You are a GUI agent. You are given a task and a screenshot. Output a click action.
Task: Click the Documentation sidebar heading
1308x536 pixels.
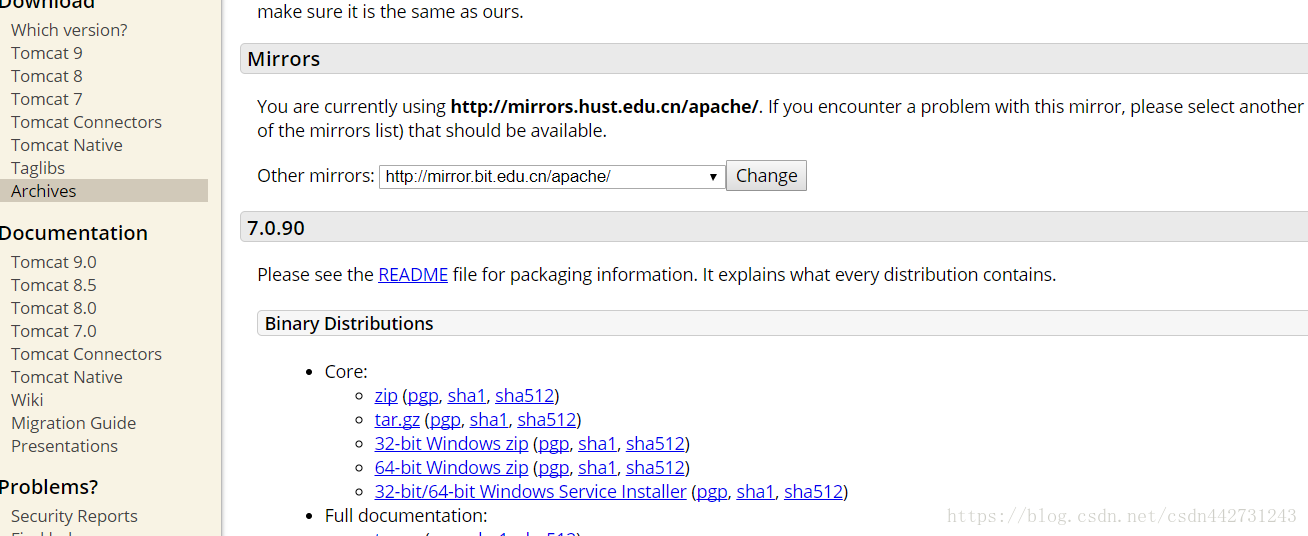click(74, 233)
